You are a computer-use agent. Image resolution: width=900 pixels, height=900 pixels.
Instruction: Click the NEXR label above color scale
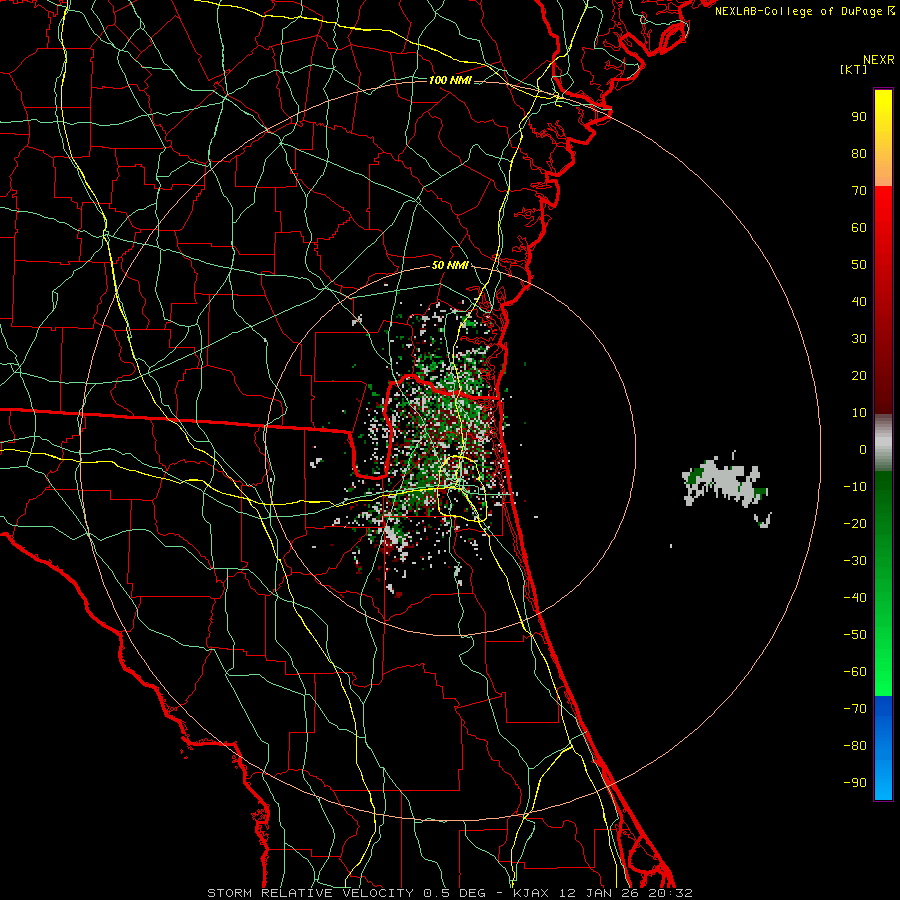(x=878, y=60)
